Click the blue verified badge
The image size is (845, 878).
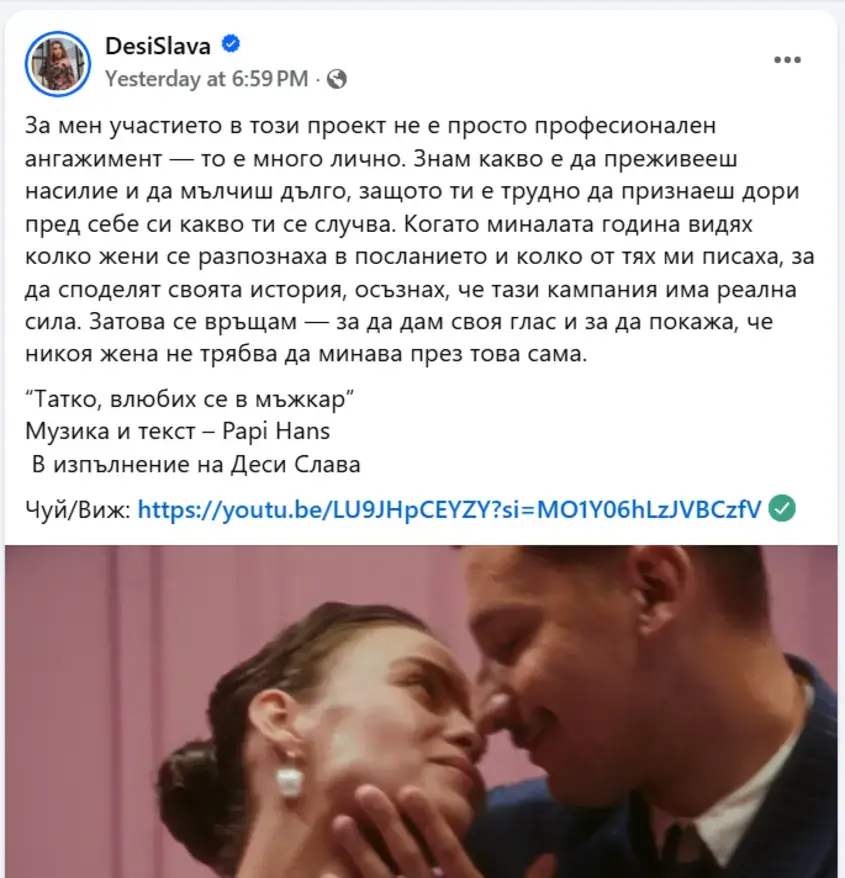click(231, 44)
